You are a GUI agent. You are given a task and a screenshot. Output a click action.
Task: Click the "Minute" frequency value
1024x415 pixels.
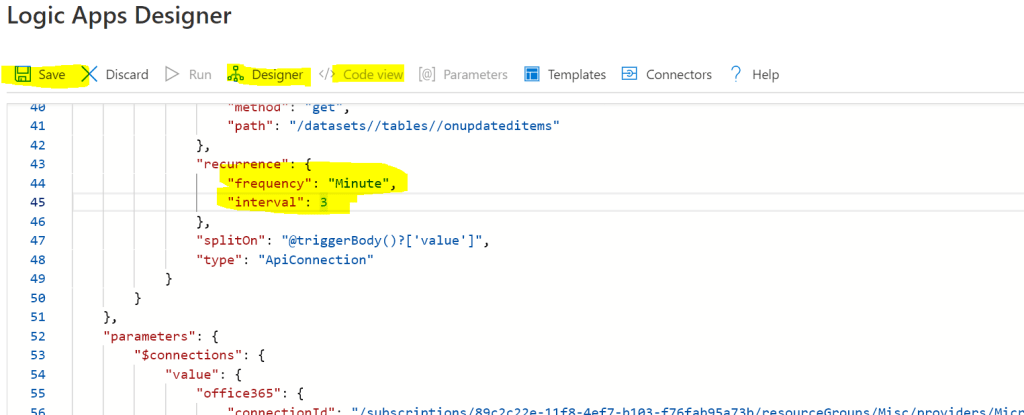click(x=362, y=183)
